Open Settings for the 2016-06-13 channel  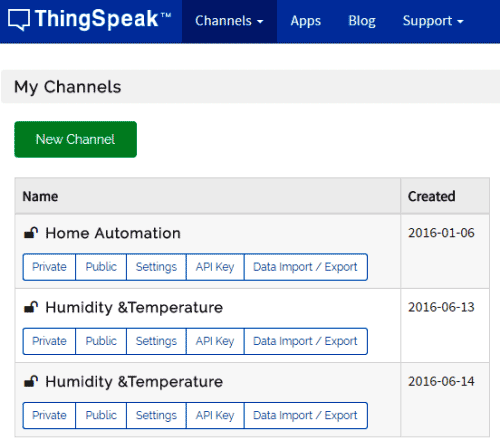[156, 341]
